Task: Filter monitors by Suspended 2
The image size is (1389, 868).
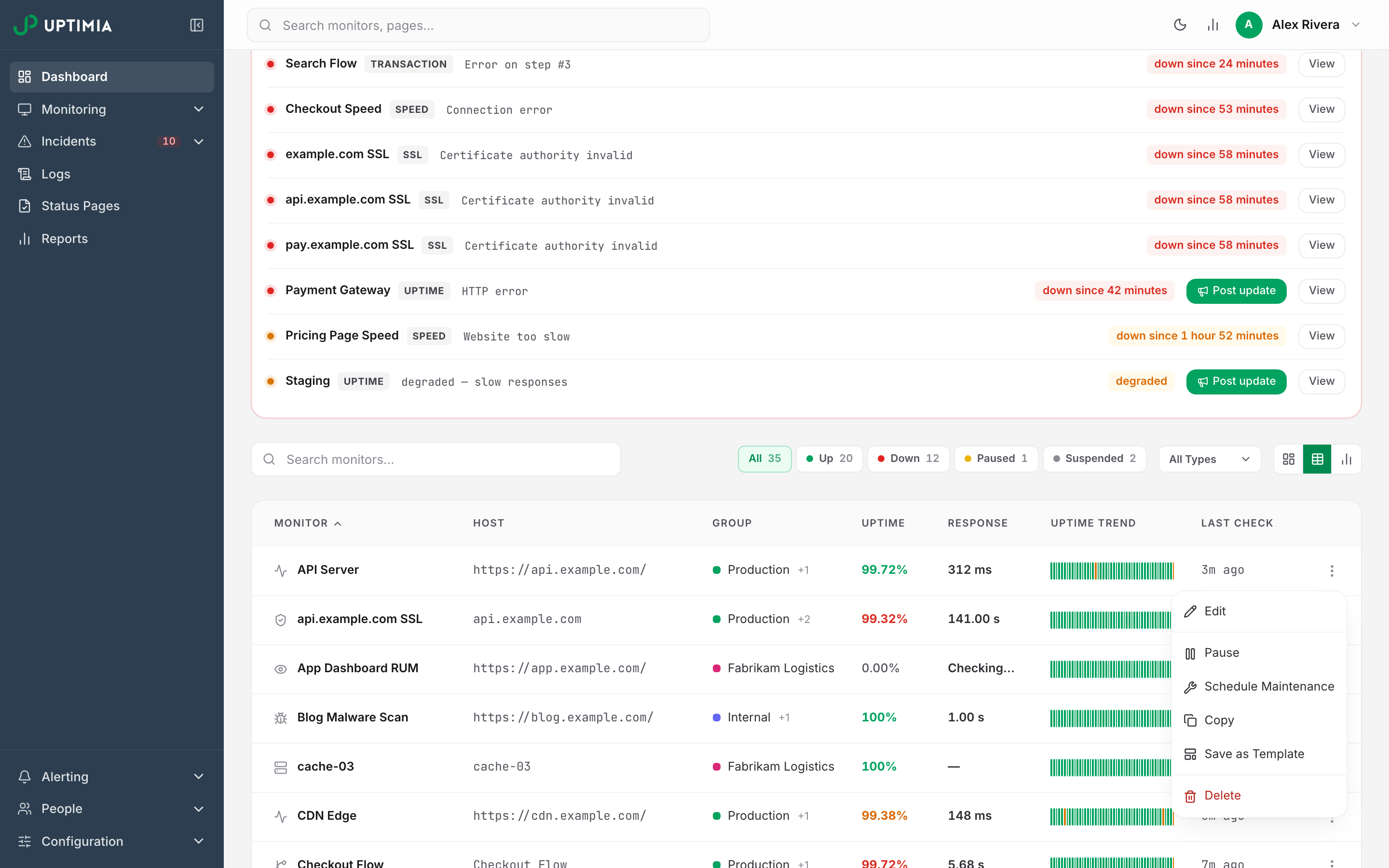Action: pos(1094,459)
